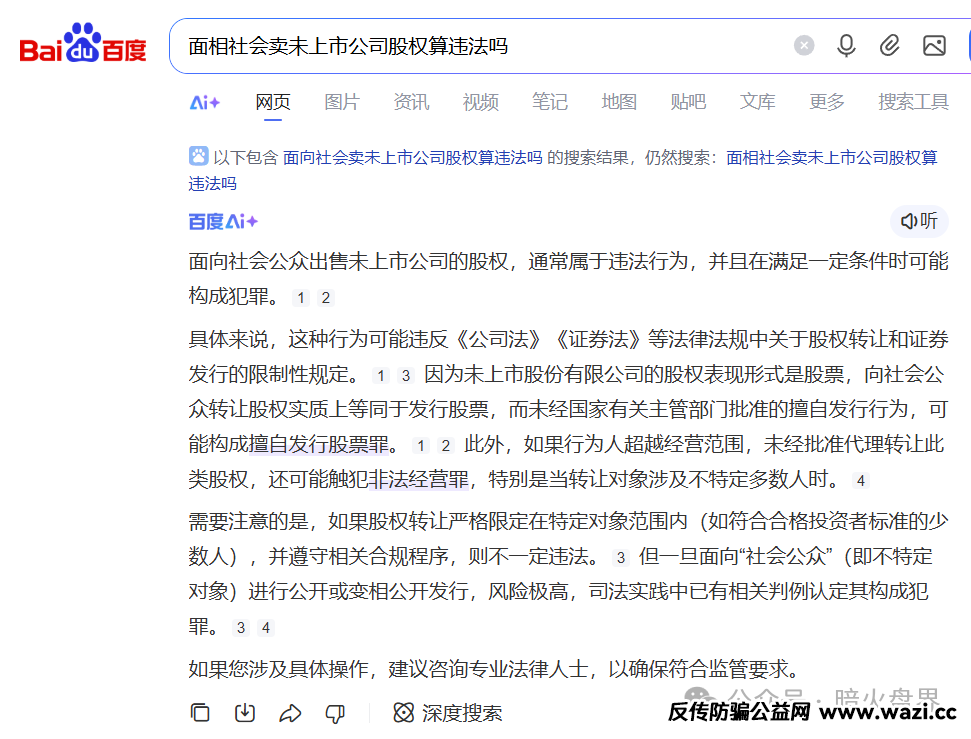Click the search input field
Image resolution: width=971 pixels, height=739 pixels.
480,46
